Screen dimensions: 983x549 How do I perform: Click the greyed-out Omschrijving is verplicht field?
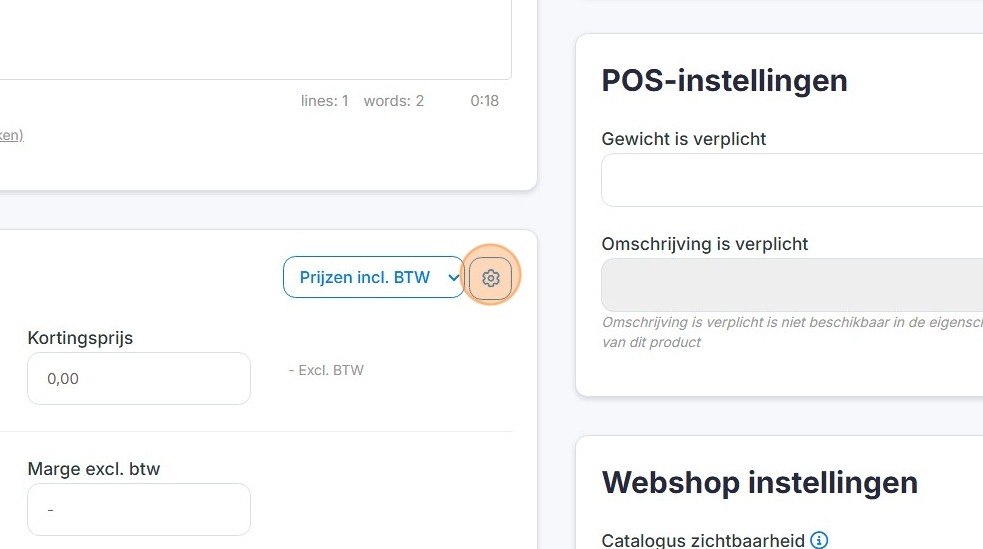point(792,285)
